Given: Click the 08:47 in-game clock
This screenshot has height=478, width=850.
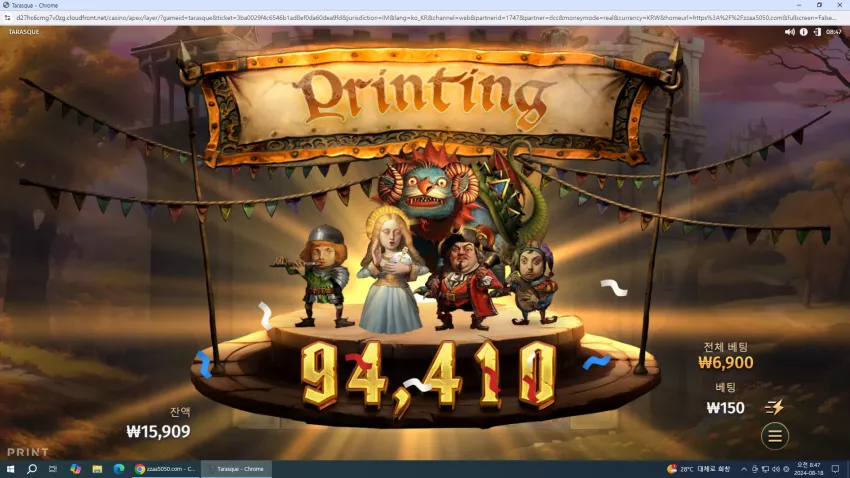Looking at the screenshot, I should (833, 32).
